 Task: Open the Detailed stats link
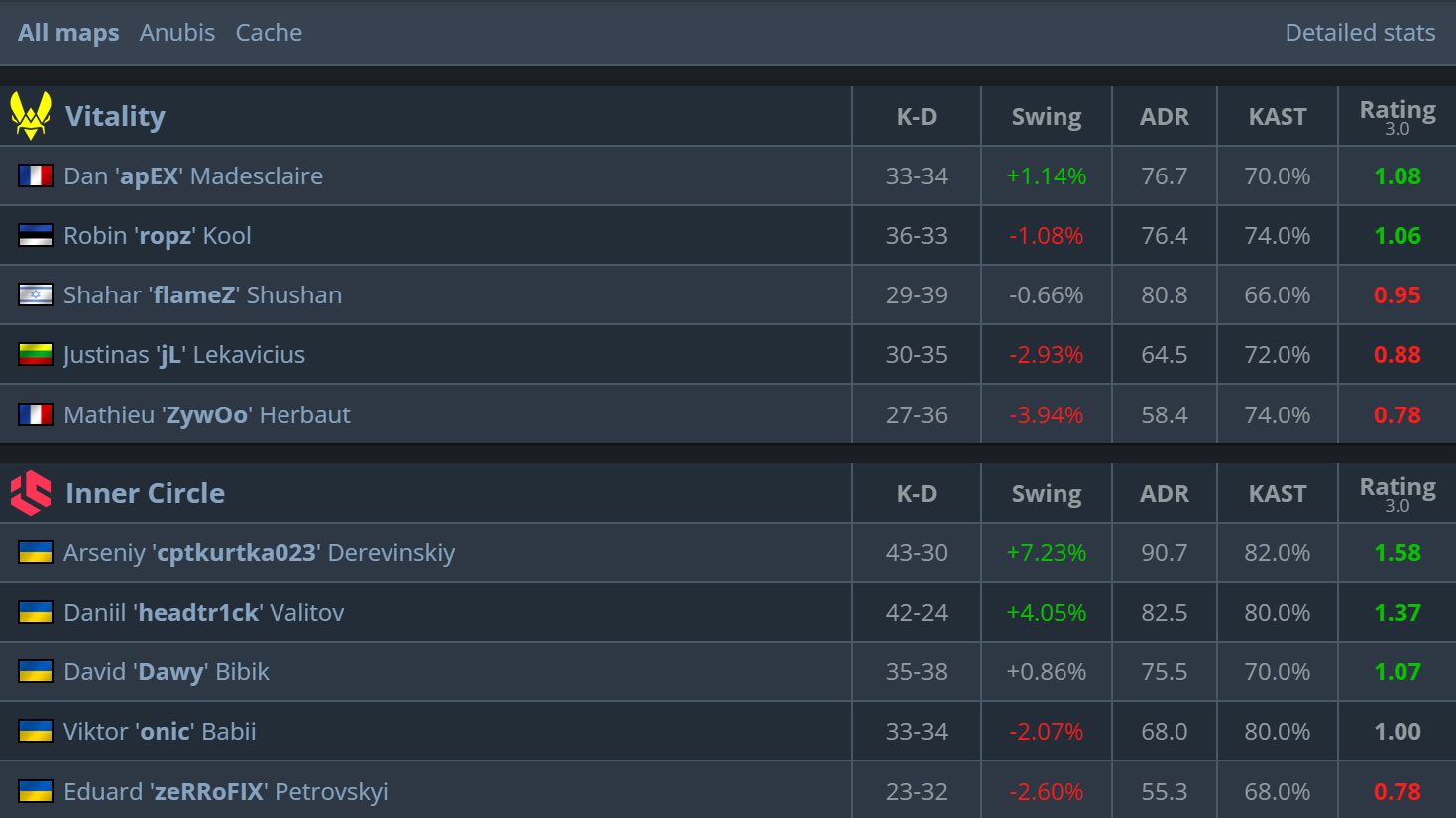click(x=1360, y=33)
